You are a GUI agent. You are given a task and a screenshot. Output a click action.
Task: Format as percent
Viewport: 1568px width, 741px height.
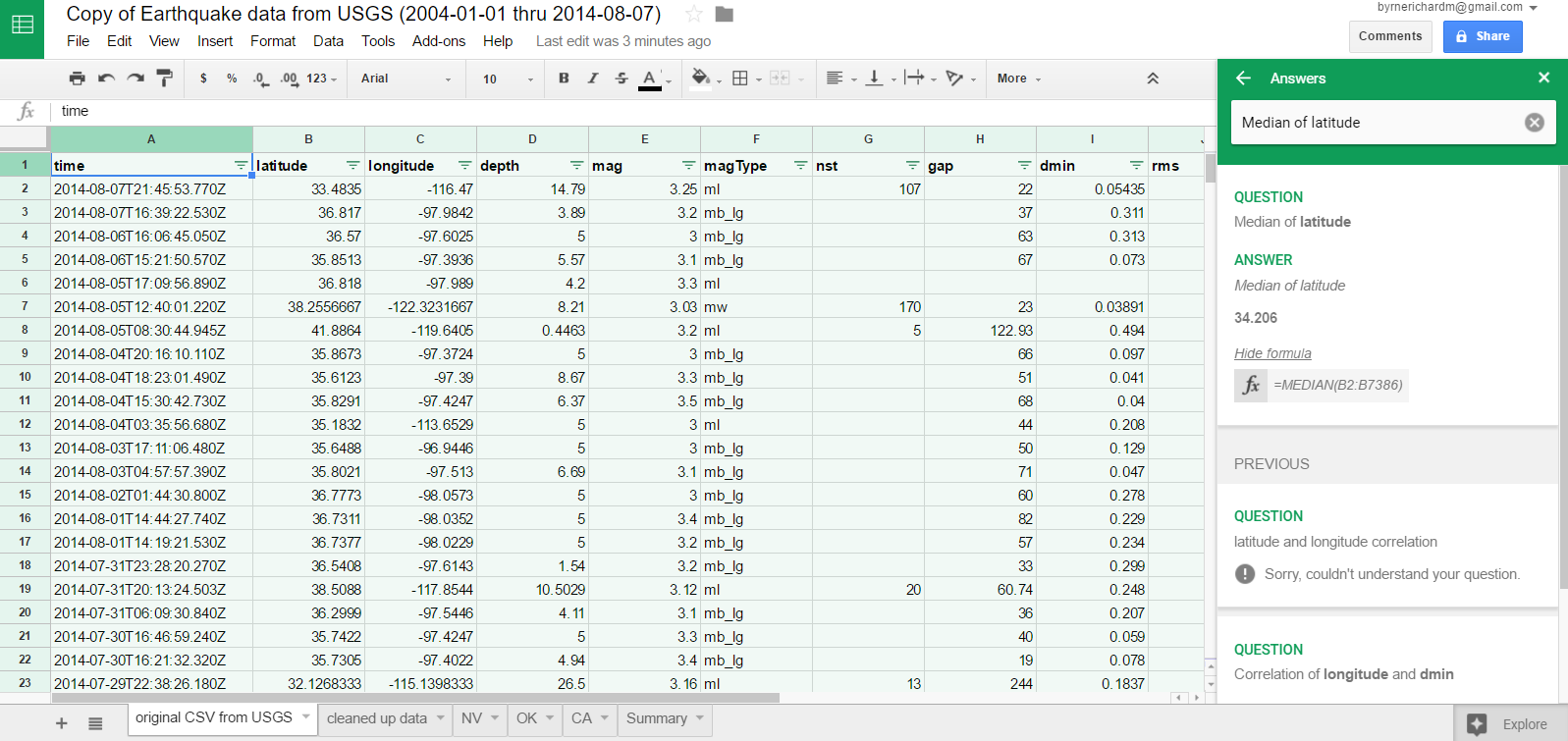click(232, 79)
